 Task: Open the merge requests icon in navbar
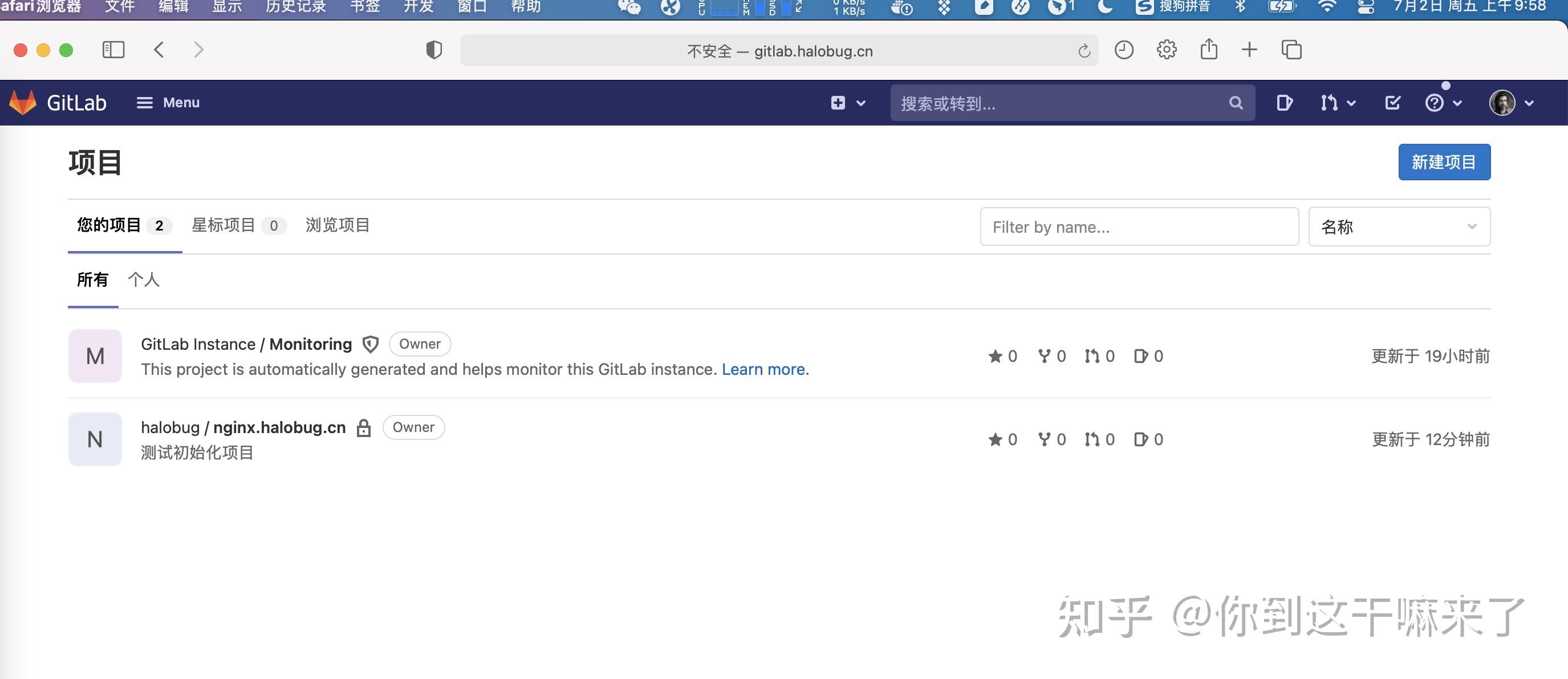pos(1331,102)
